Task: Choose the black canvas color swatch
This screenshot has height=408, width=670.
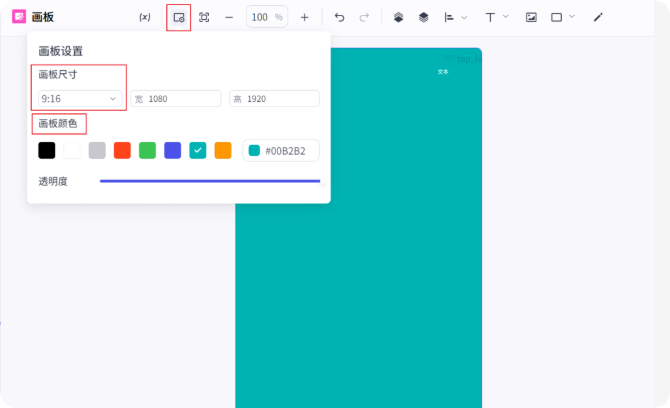Action: point(47,150)
